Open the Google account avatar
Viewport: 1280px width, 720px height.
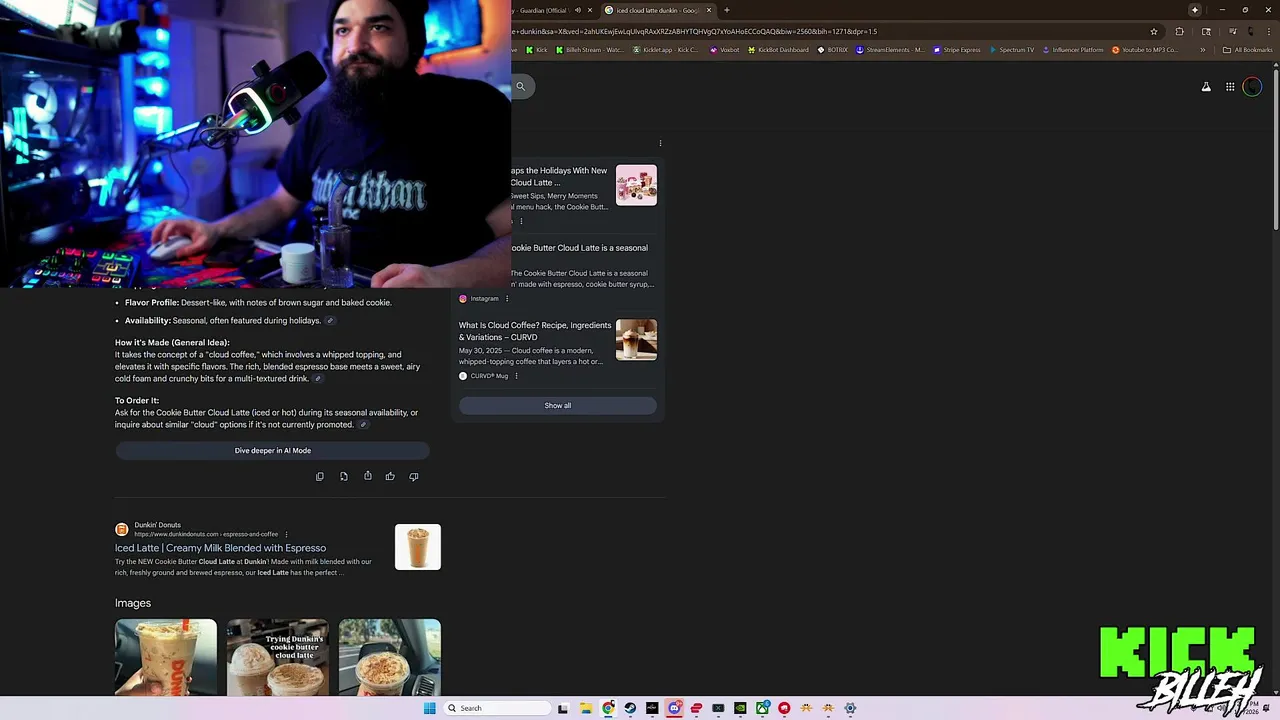tap(1252, 87)
